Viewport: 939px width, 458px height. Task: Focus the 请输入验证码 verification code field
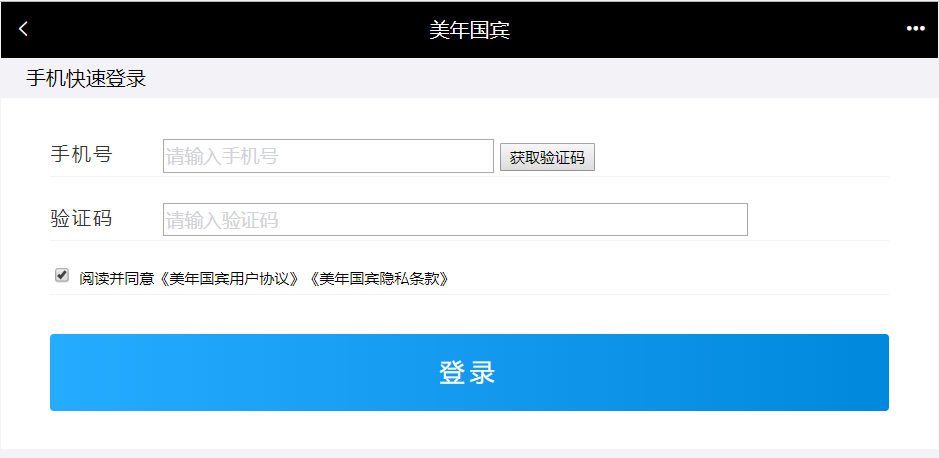455,220
